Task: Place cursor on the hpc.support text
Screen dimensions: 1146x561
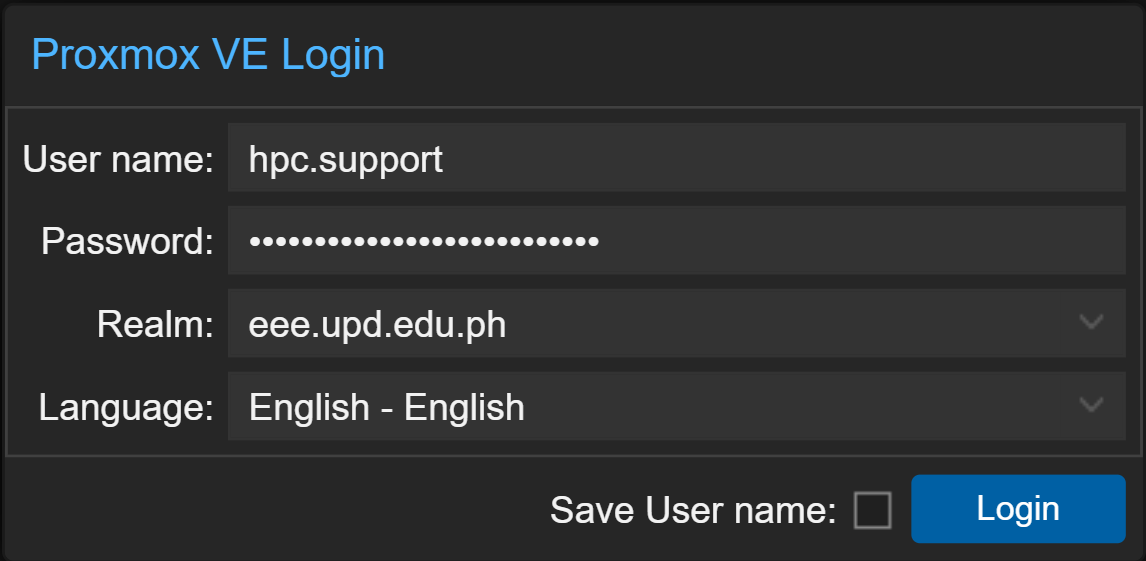Action: coord(346,159)
